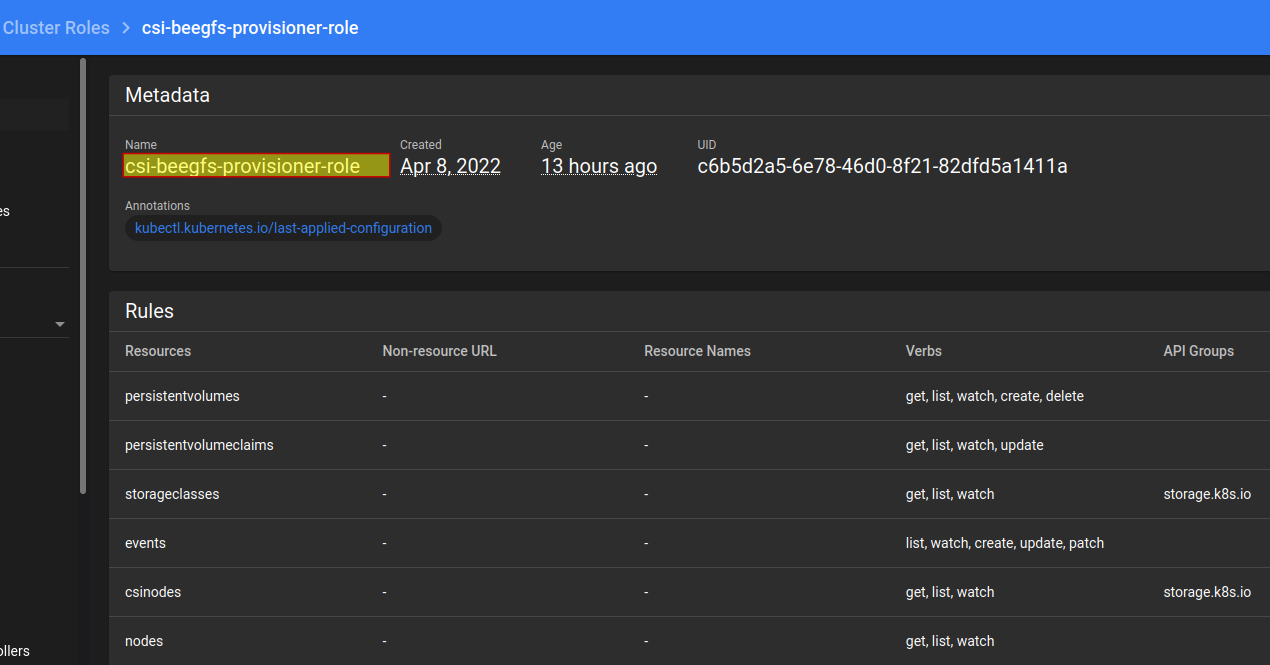Select the persistentvolumeclaims resource cell

pos(199,445)
